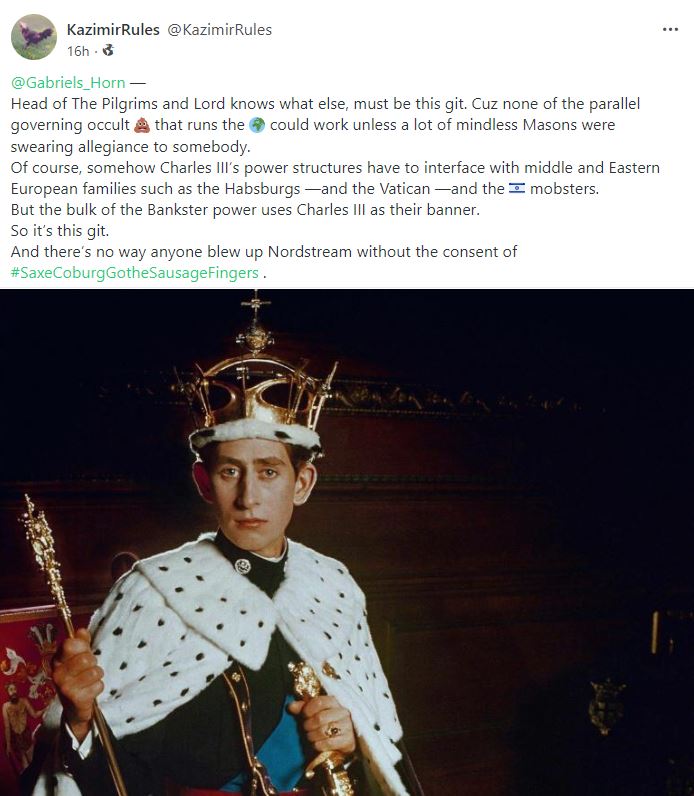Click the line "So it's this git."
Image resolution: width=694 pixels, height=796 pixels.
60,230
